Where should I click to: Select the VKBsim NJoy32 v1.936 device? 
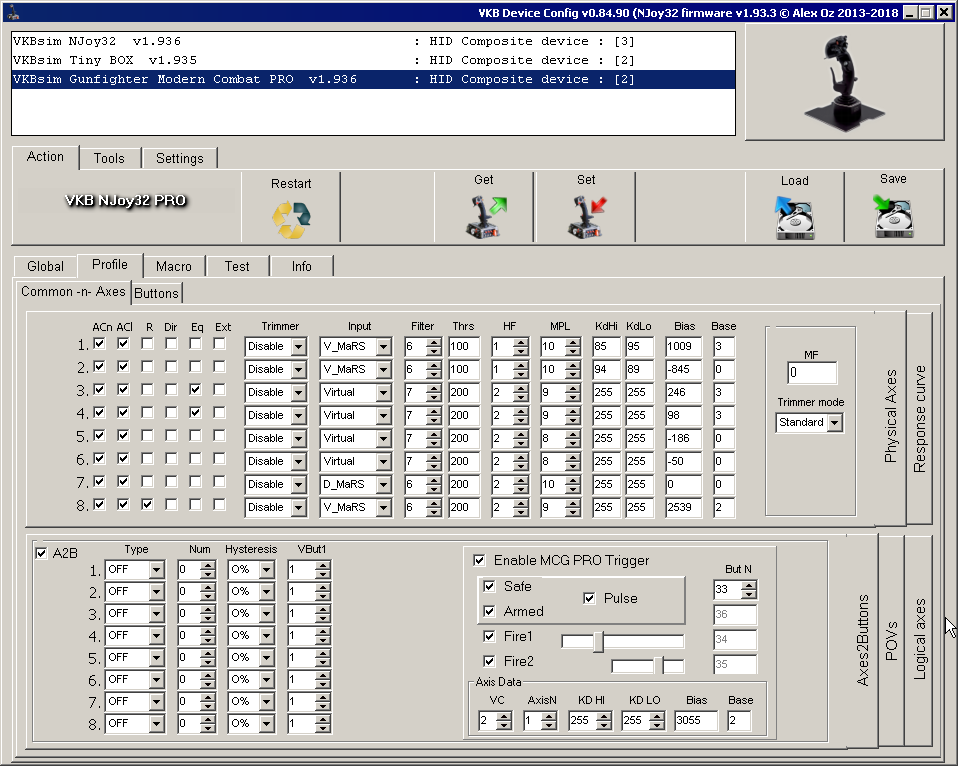(373, 42)
